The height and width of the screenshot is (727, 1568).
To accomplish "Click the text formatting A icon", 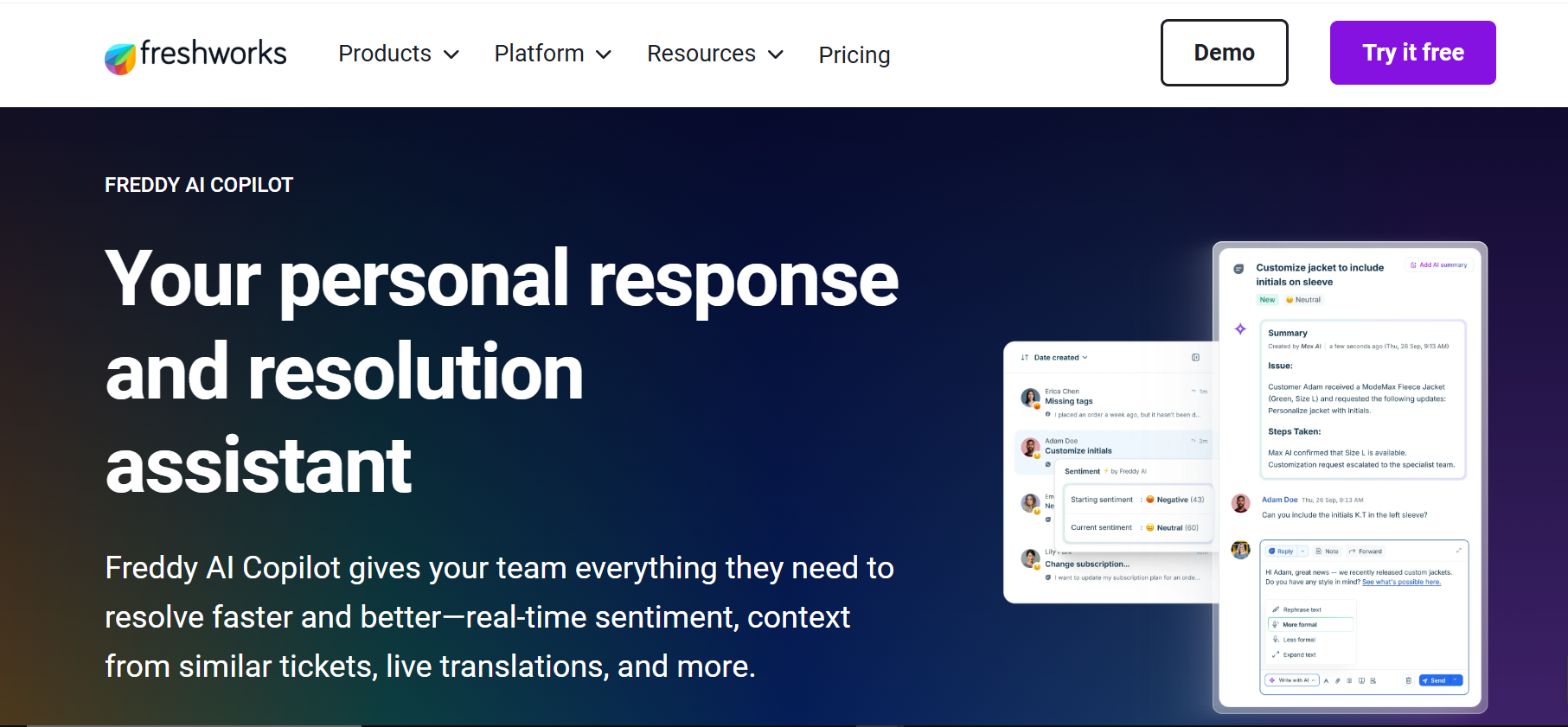I will click(1326, 681).
